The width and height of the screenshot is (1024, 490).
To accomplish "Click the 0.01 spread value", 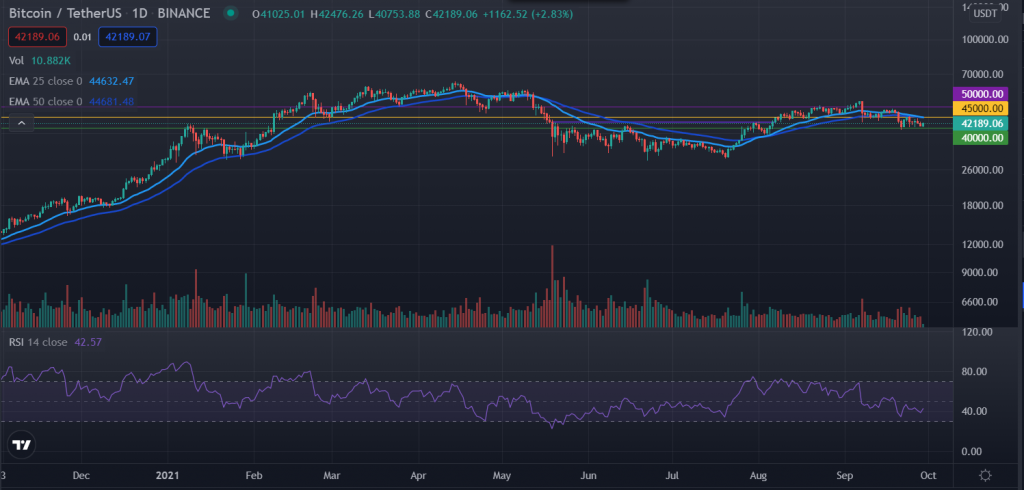I will (82, 37).
